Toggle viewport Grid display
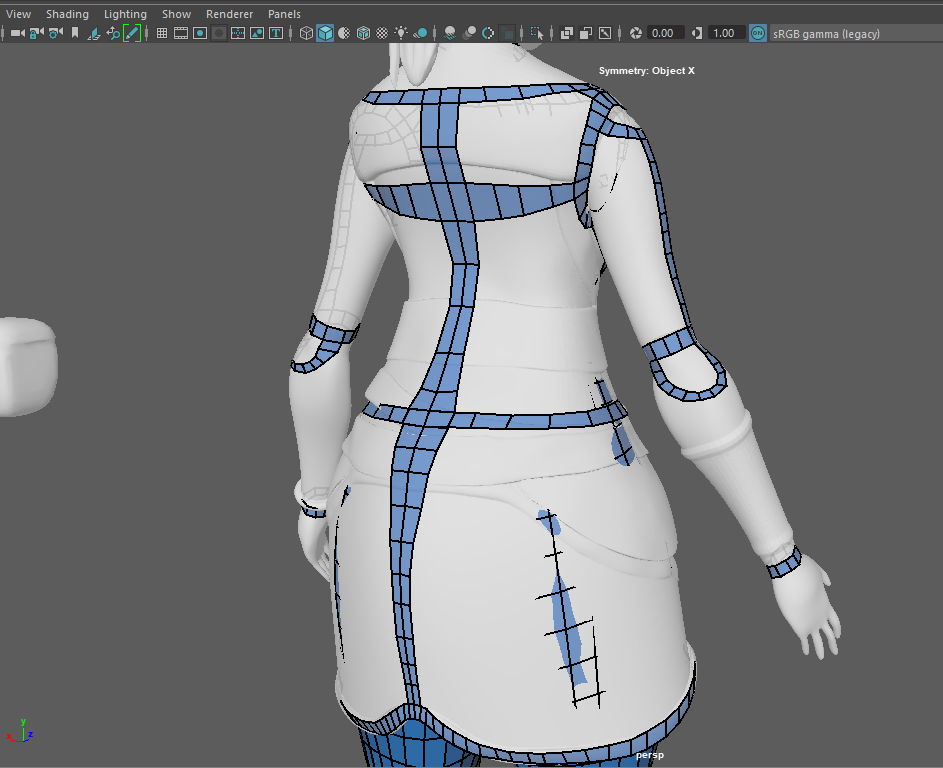Image resolution: width=943 pixels, height=768 pixels. coord(162,33)
